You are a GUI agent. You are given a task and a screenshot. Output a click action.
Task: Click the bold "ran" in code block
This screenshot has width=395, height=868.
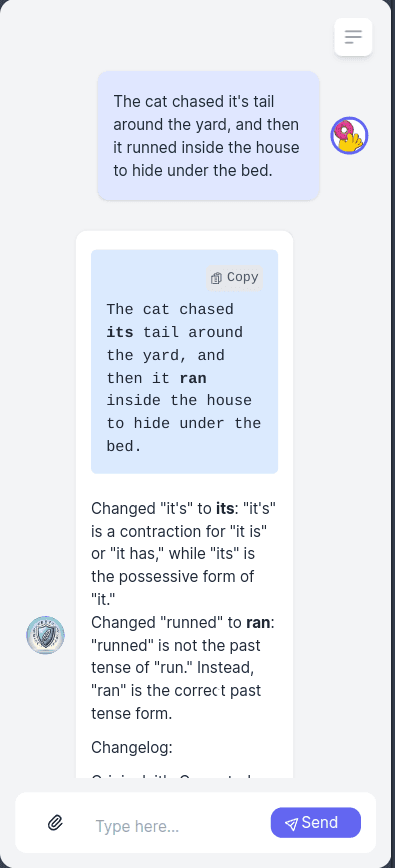(193, 378)
